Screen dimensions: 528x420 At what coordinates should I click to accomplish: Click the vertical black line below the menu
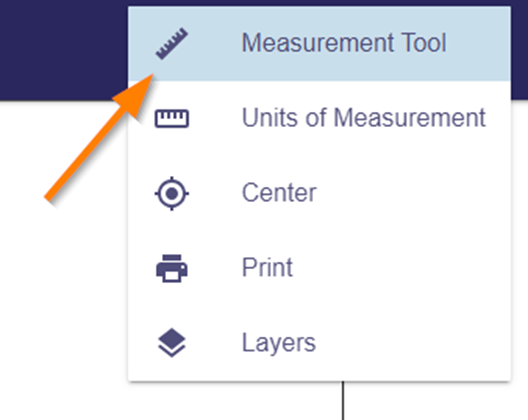click(x=343, y=400)
